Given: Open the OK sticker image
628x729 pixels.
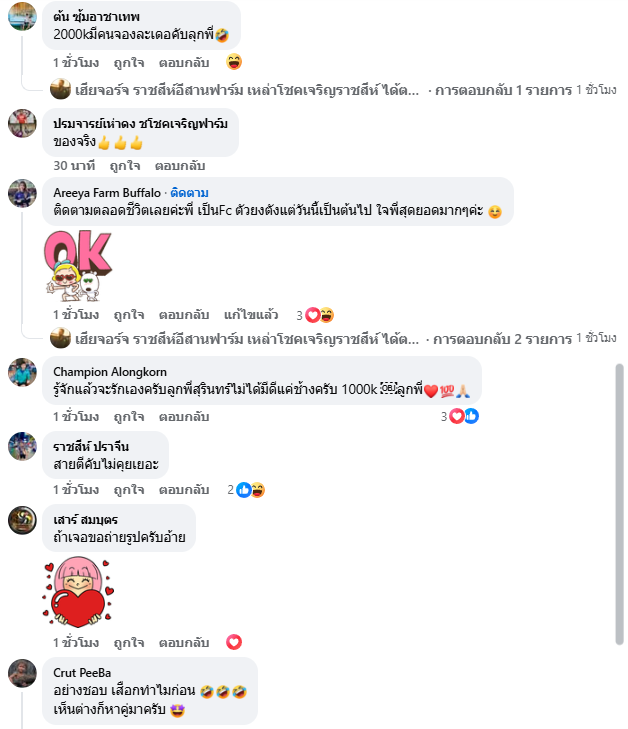Looking at the screenshot, I should click(x=78, y=266).
